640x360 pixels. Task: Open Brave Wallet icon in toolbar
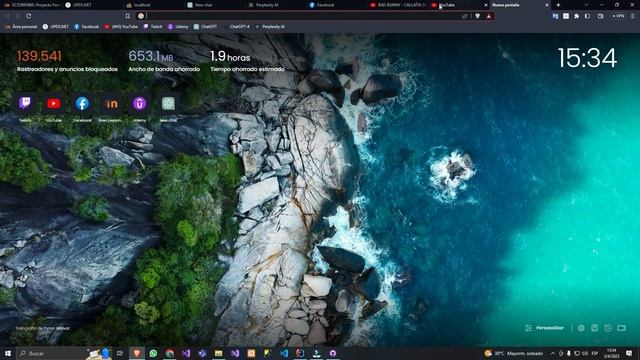(600, 16)
